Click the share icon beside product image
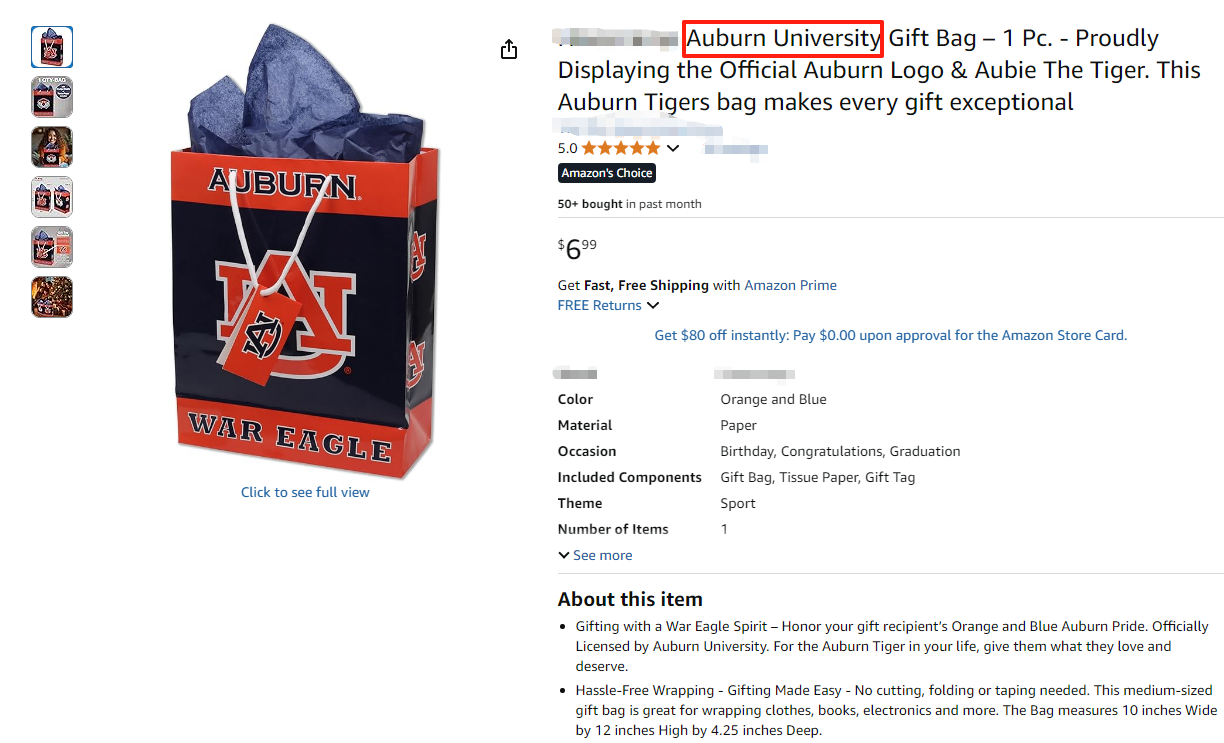1224x743 pixels. pos(509,49)
